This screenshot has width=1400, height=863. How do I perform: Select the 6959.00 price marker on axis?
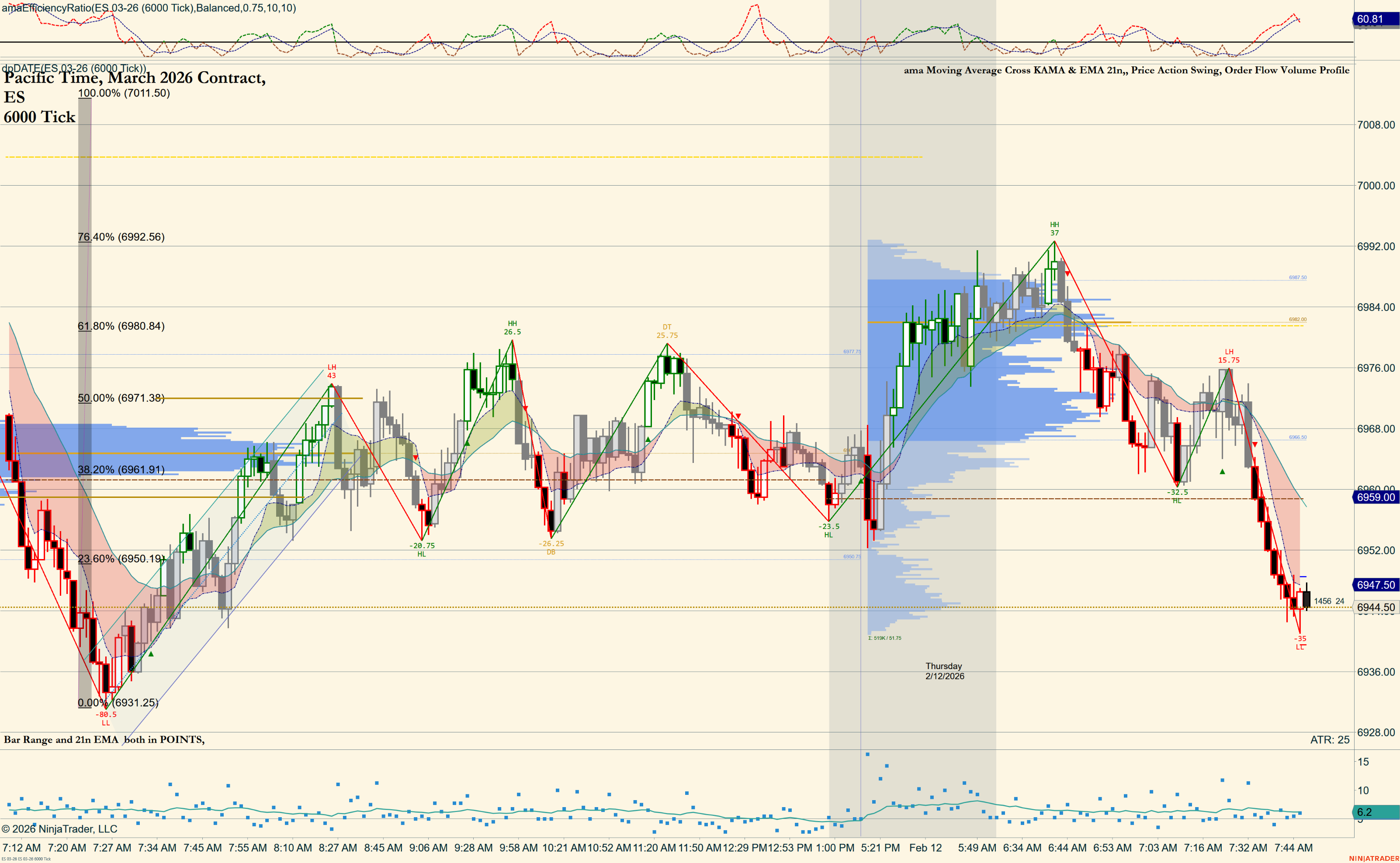(1376, 497)
